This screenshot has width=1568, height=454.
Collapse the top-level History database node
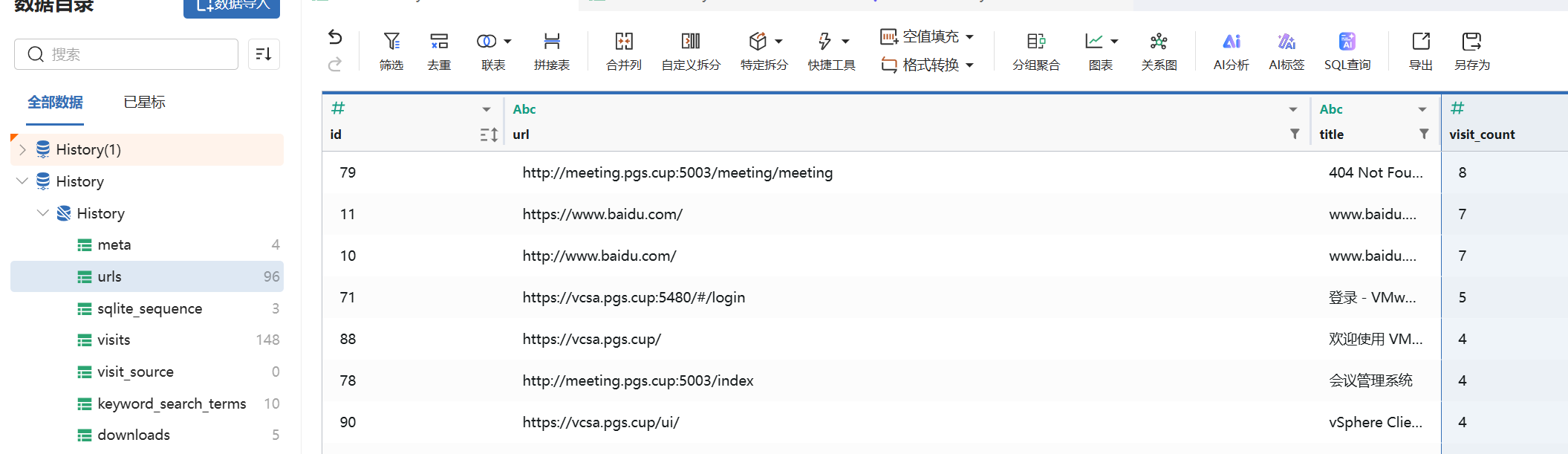(22, 181)
